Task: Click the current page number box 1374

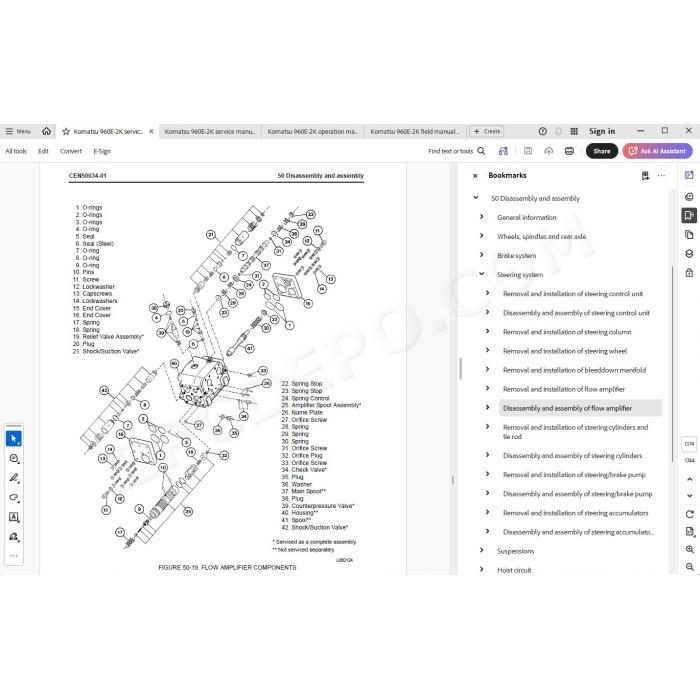Action: coord(689,444)
